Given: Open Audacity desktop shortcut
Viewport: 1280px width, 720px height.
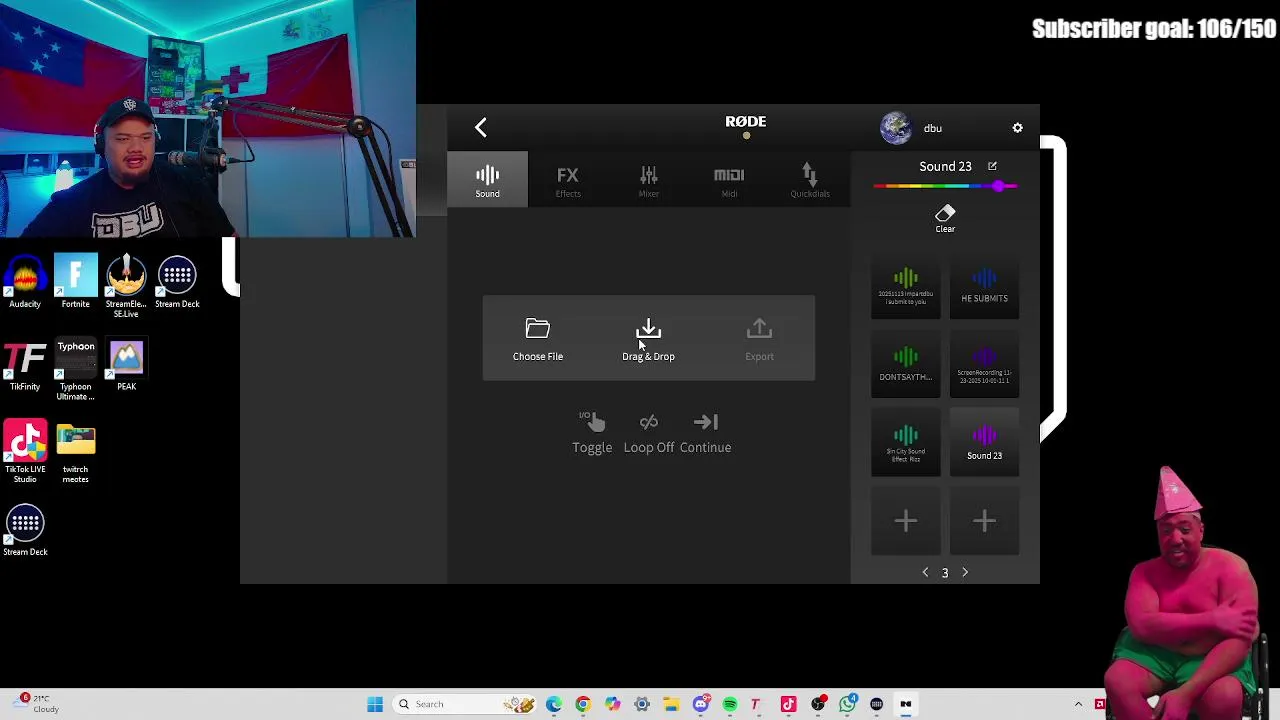Looking at the screenshot, I should coord(25,282).
